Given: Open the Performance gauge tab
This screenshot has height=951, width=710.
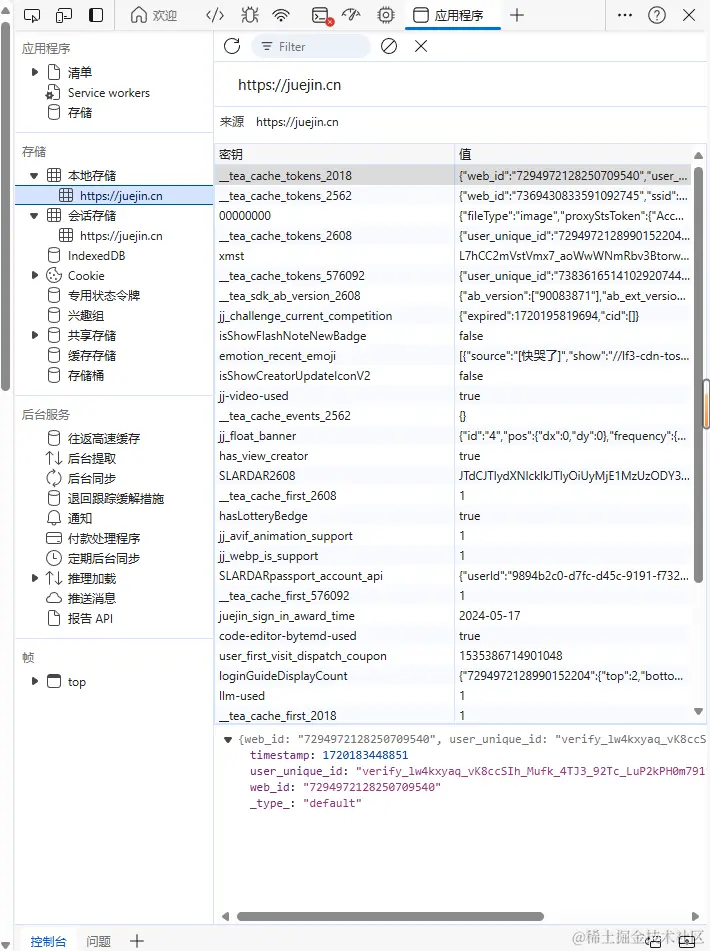Looking at the screenshot, I should point(351,15).
